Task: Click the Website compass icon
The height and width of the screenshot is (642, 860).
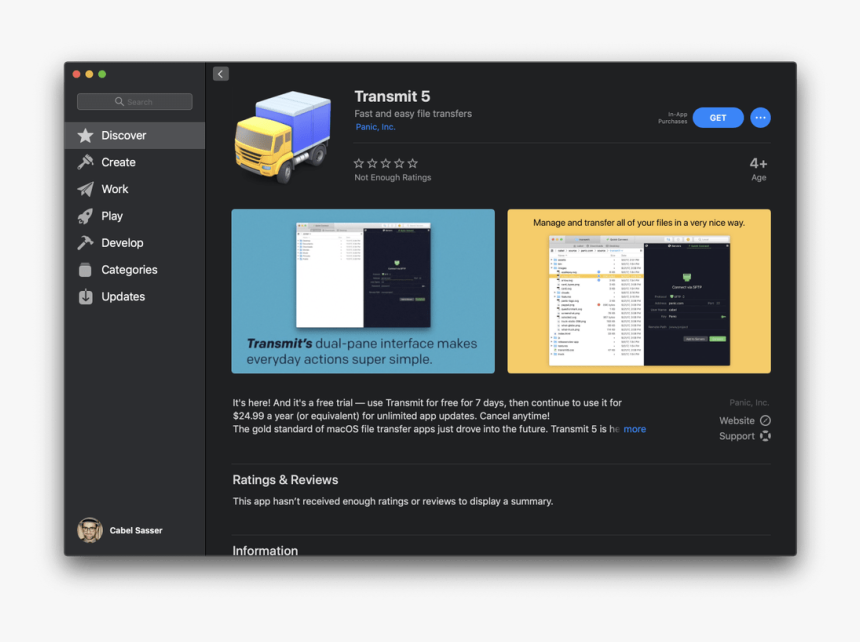Action: click(765, 421)
